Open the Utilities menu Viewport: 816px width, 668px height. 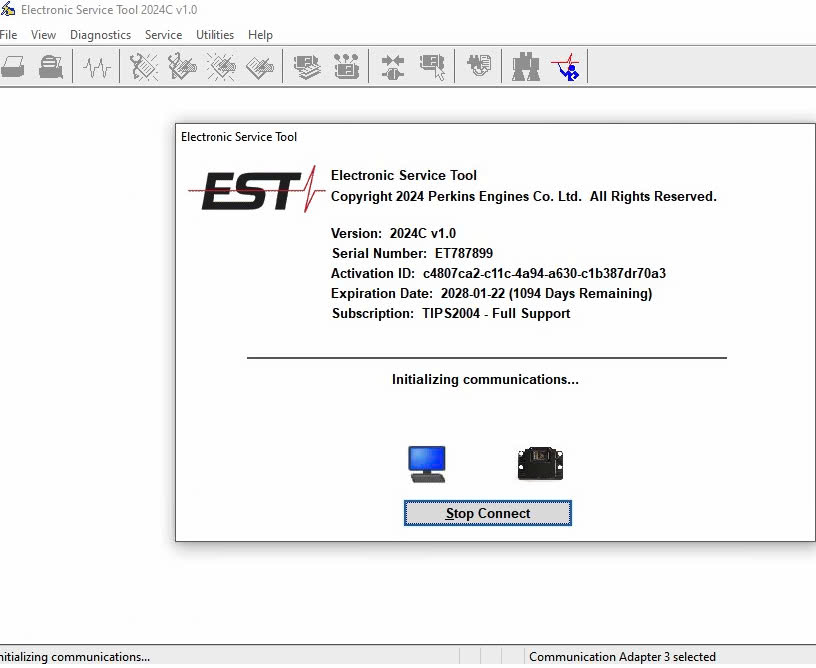(x=215, y=35)
